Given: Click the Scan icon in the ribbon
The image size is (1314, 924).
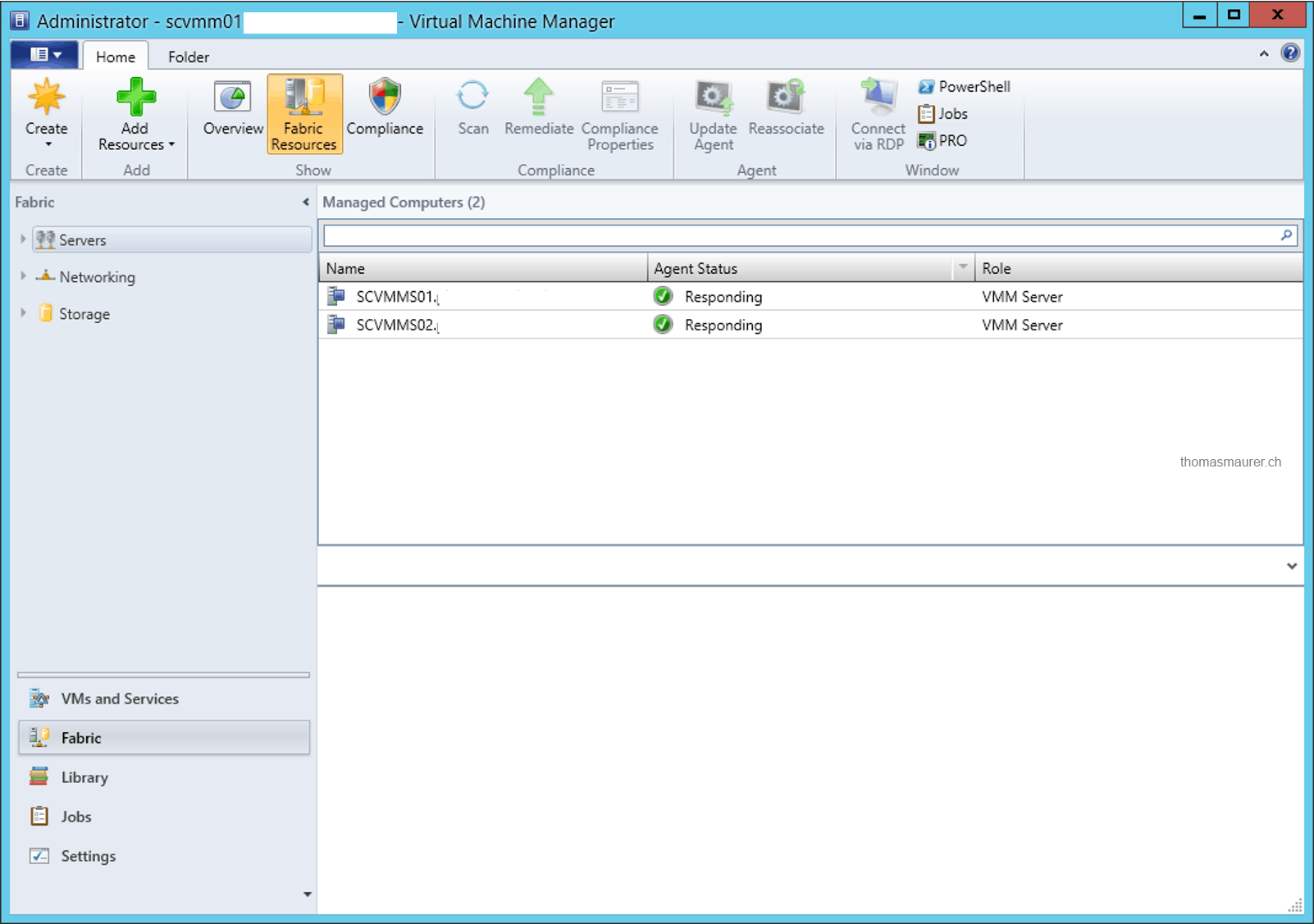Looking at the screenshot, I should click(x=473, y=96).
